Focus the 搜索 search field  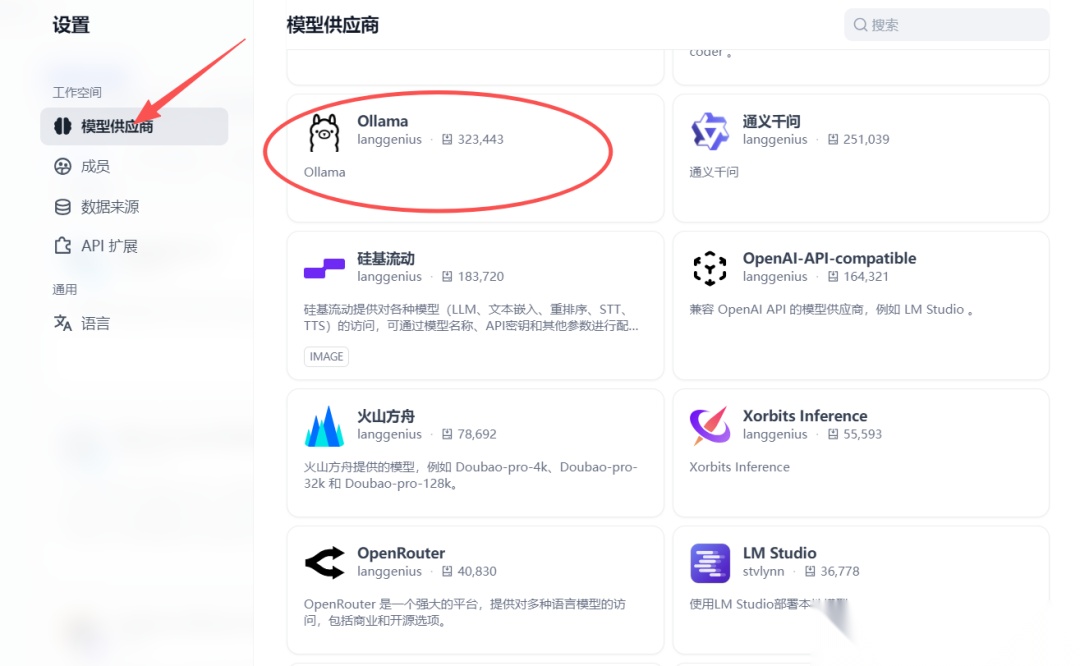[946, 25]
